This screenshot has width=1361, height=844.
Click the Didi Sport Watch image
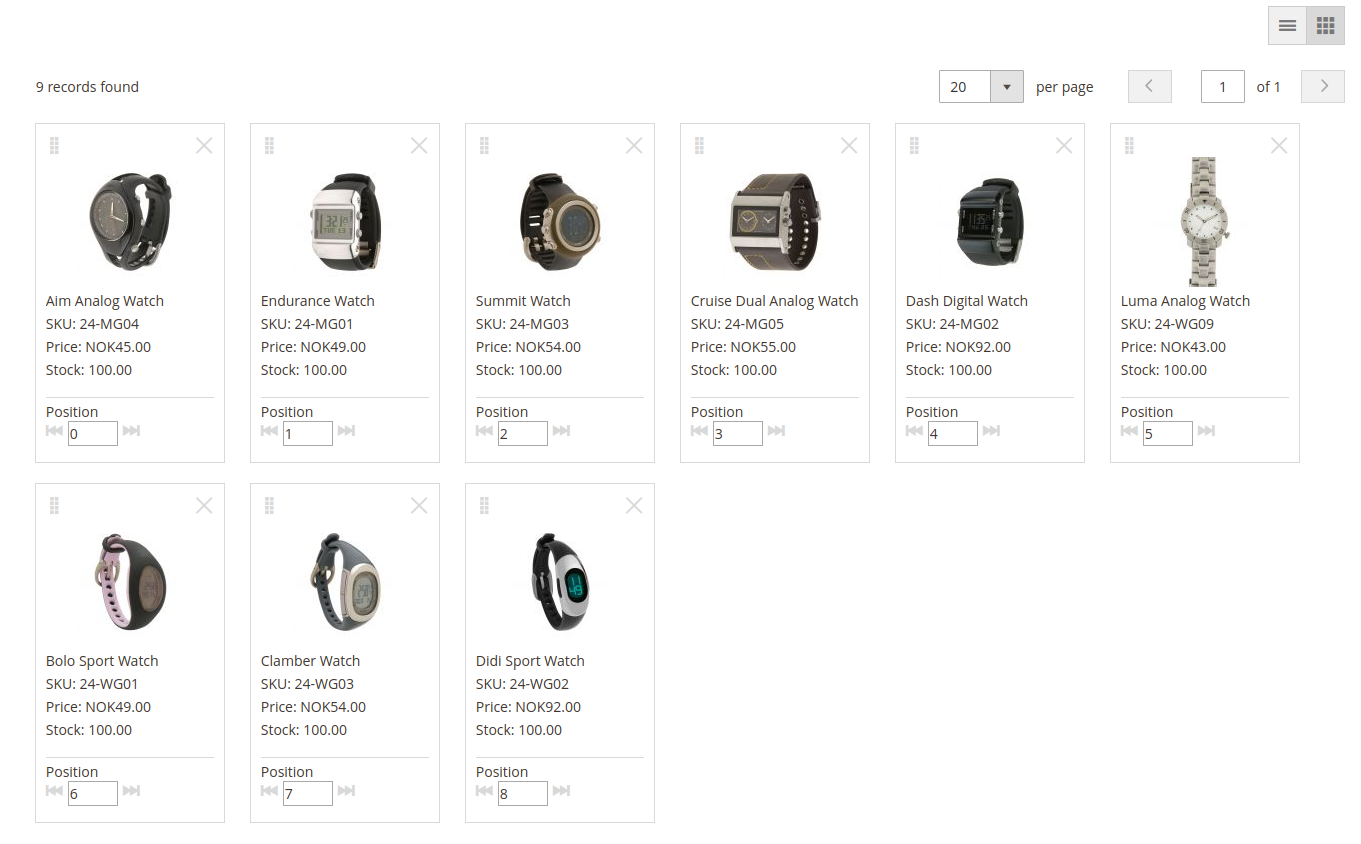coord(560,582)
